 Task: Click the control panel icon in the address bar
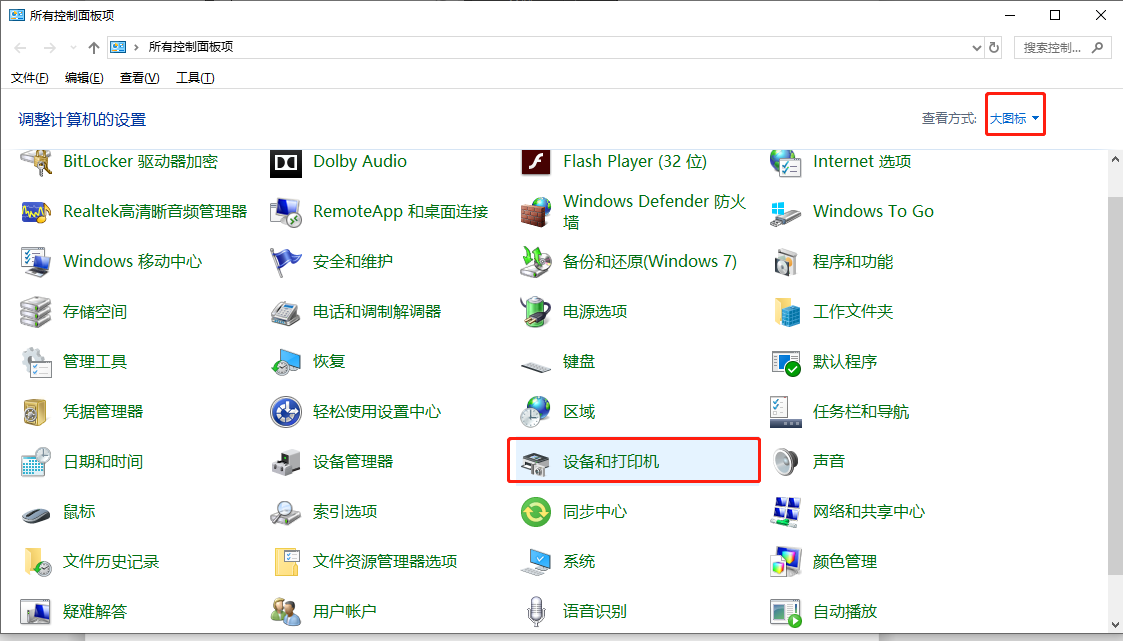tap(118, 47)
